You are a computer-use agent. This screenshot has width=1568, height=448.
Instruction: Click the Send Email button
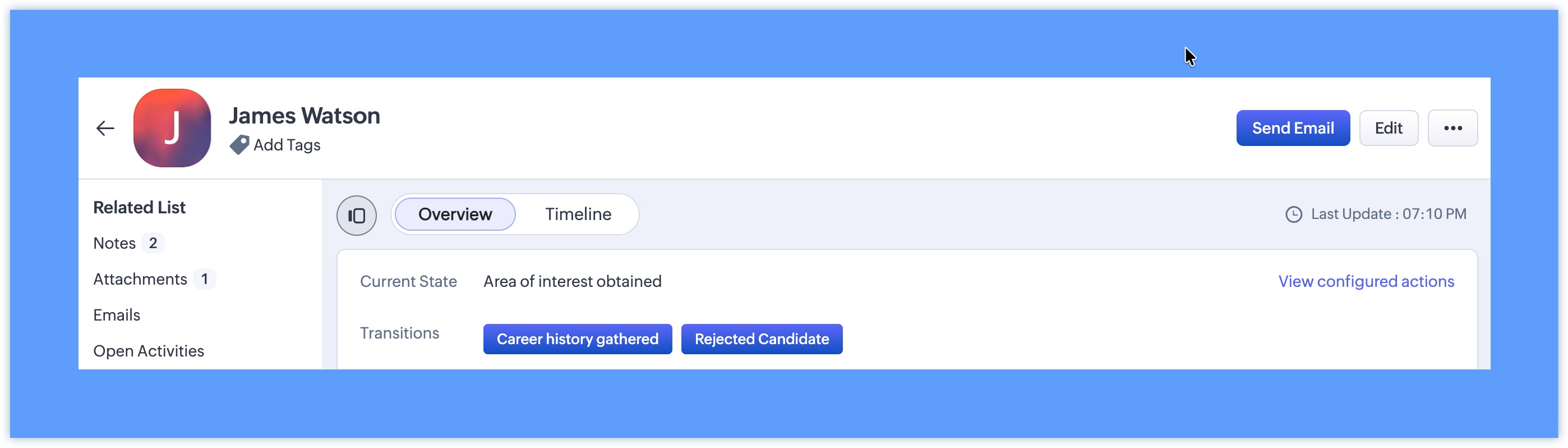[x=1292, y=128]
